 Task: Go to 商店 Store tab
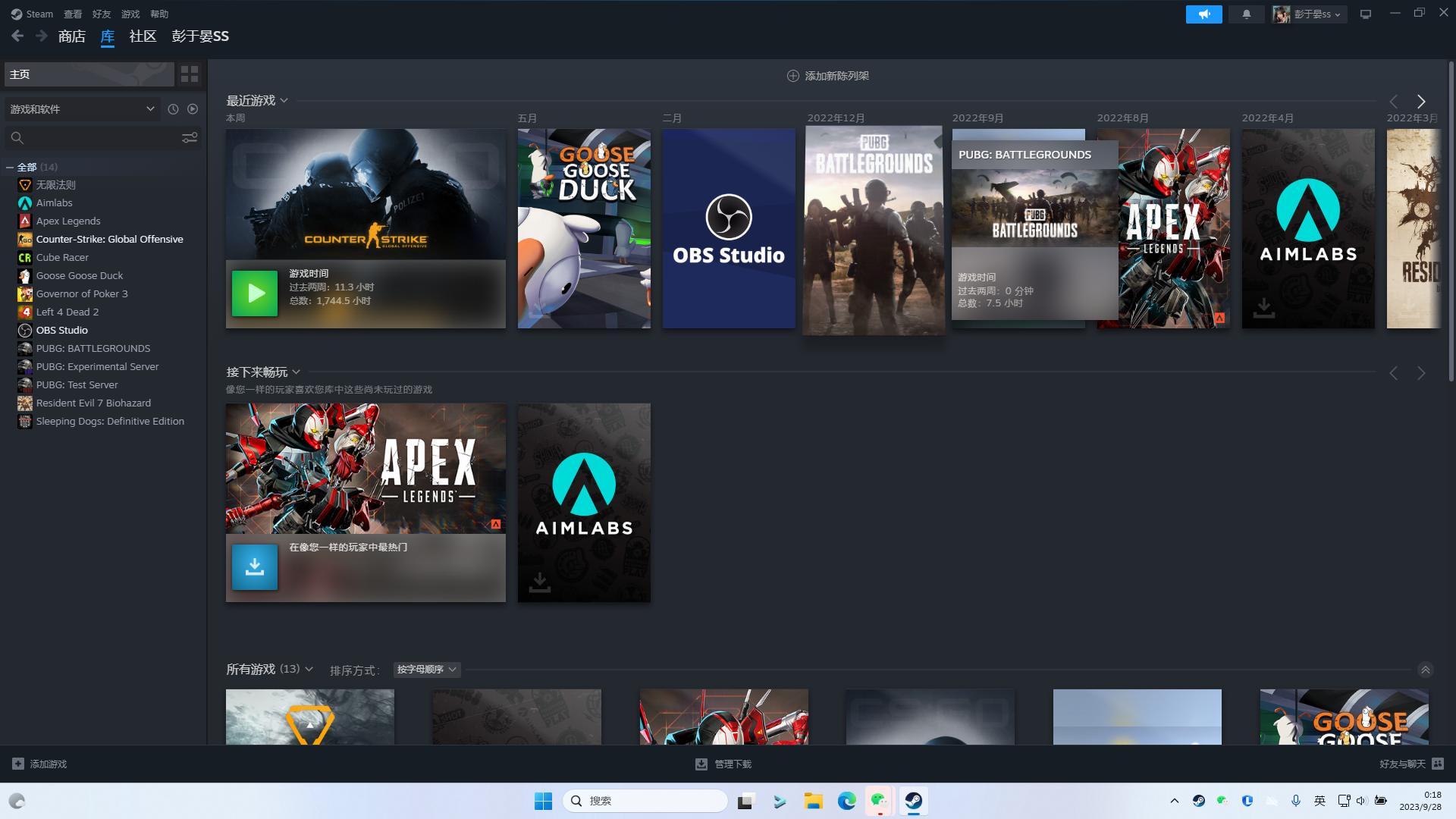point(72,36)
